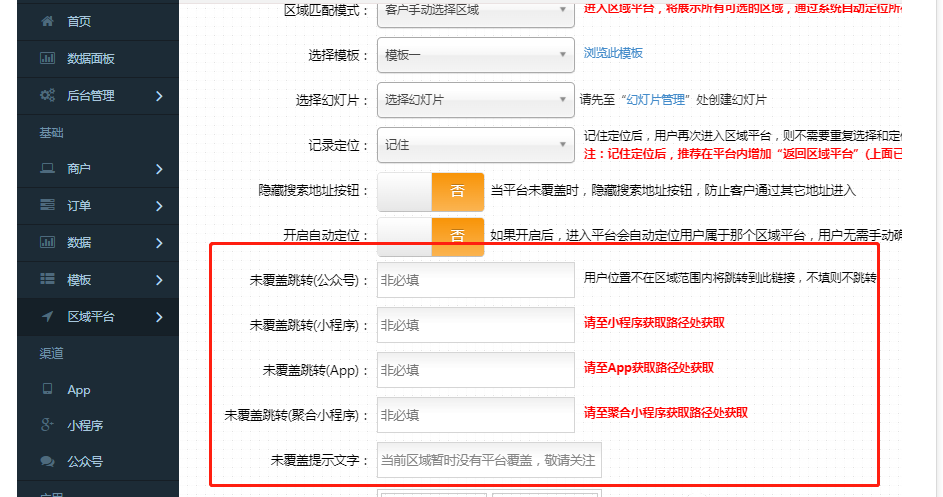Viewport: 943px width, 497px height.
Task: Click the 未覆盖提示文字 input field
Action: click(x=489, y=461)
